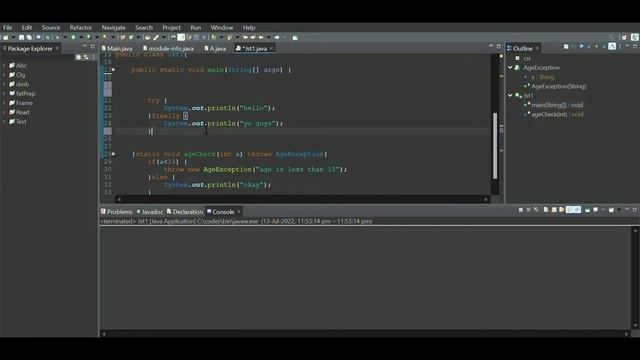Launch Coverage from the toolbar
The height and width of the screenshot is (360, 640).
pyautogui.click(x=89, y=37)
